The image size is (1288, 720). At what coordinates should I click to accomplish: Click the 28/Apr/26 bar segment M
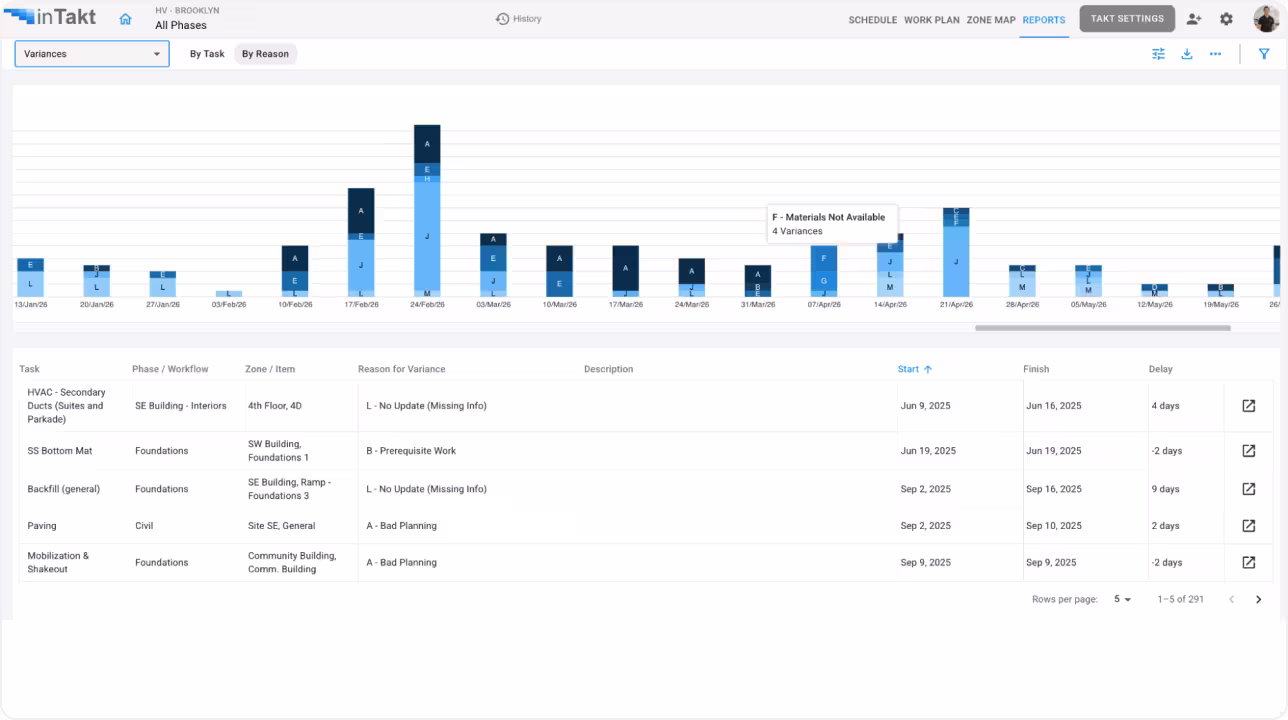1022,287
